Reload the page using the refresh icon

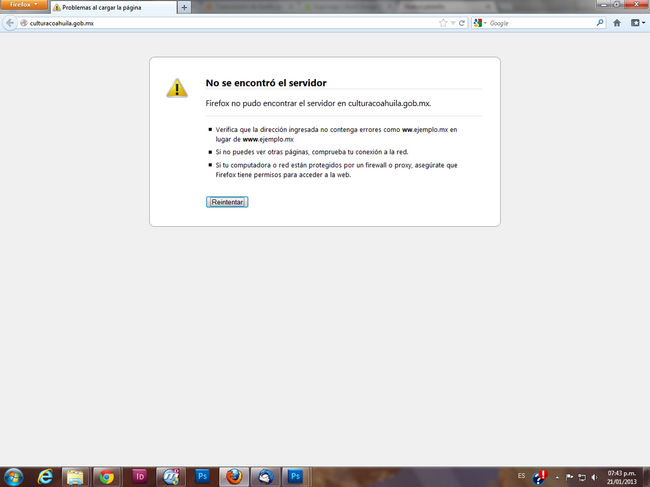point(461,22)
